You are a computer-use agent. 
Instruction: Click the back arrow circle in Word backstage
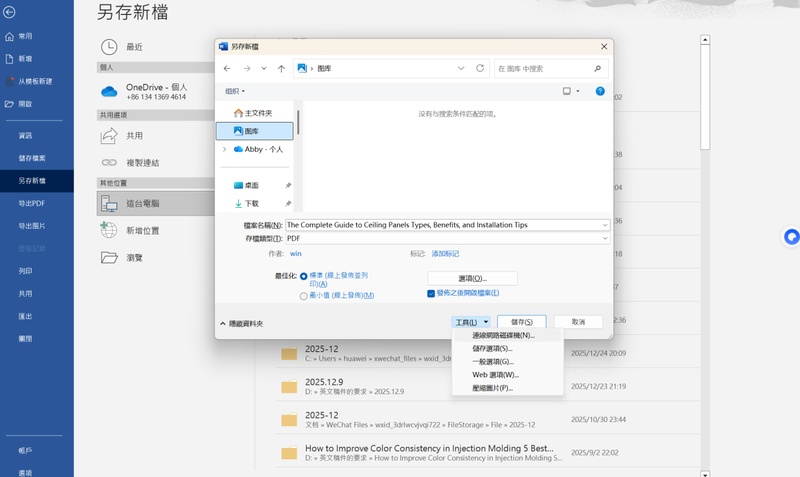click(x=9, y=12)
